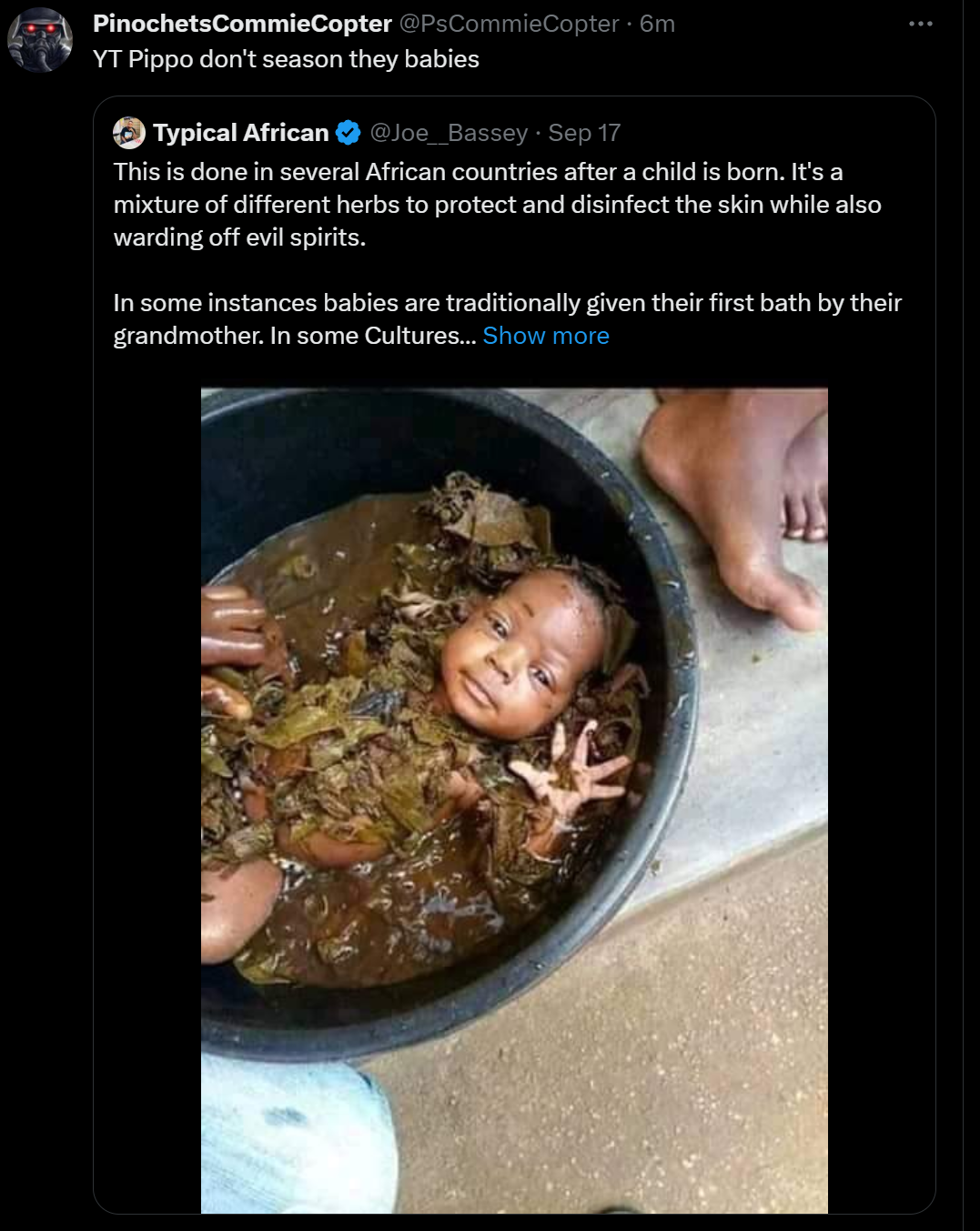Click the @PsCommieCopter handle

tap(509, 24)
